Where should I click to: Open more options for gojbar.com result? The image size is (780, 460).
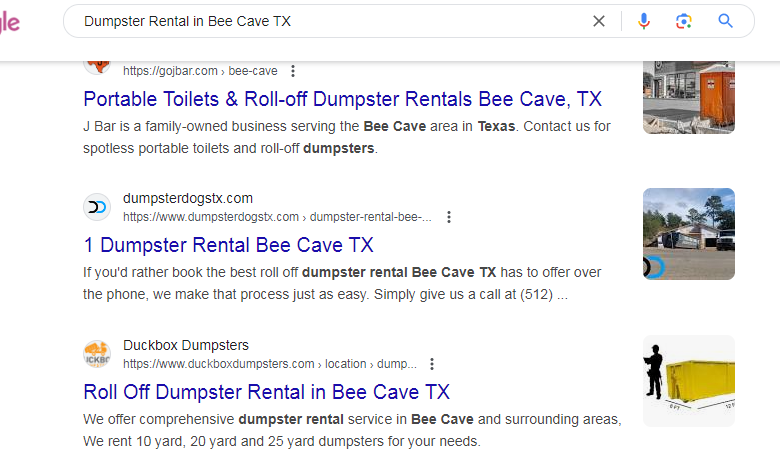293,71
